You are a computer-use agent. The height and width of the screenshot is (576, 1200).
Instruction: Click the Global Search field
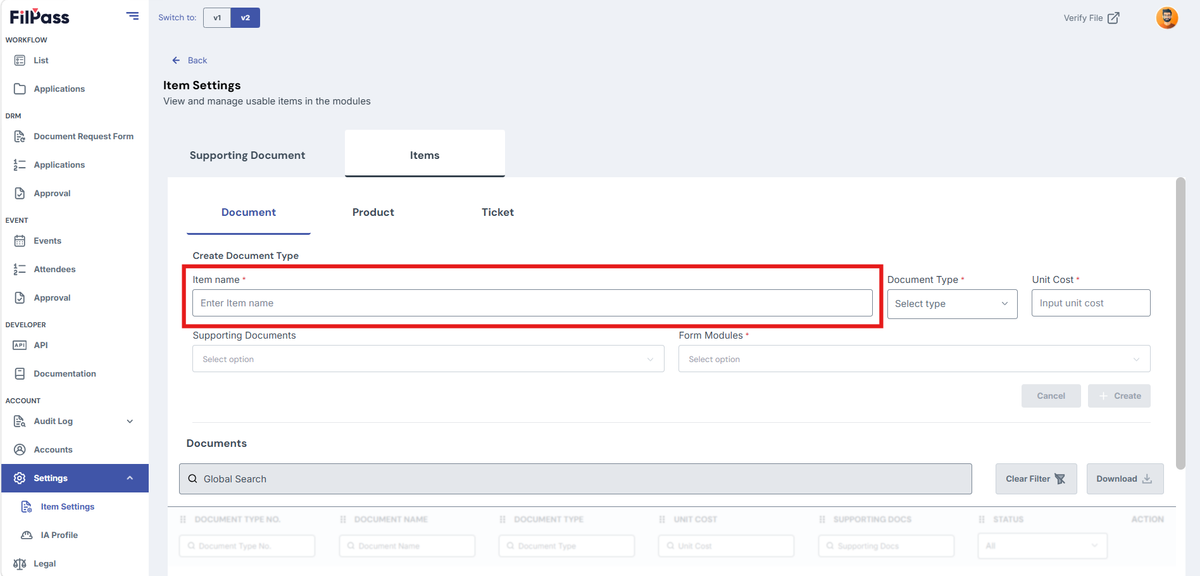click(x=575, y=479)
